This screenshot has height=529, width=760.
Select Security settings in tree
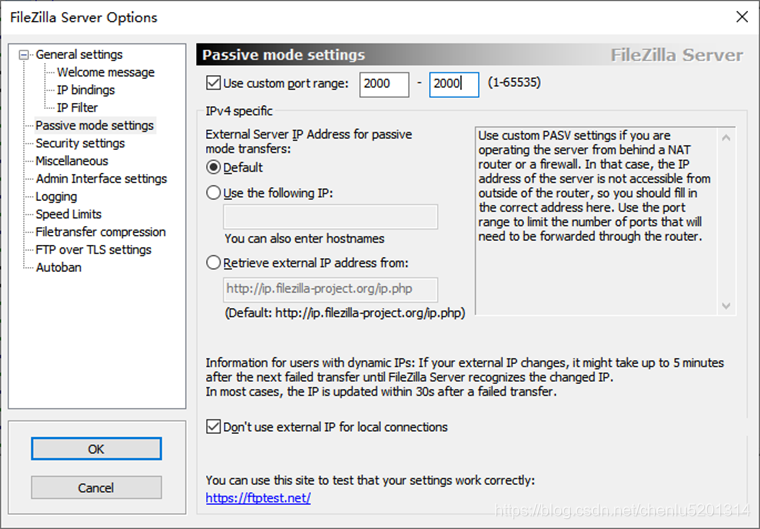click(80, 143)
